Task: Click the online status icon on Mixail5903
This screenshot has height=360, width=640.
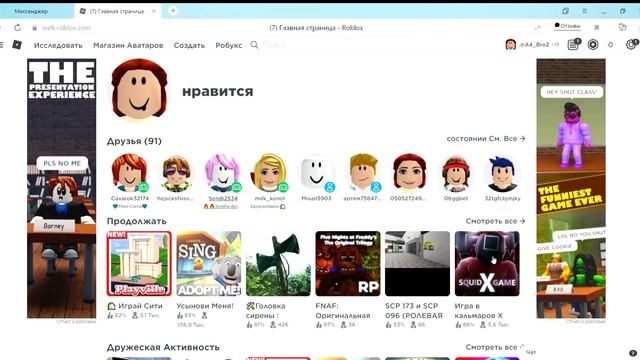Action: (x=330, y=187)
